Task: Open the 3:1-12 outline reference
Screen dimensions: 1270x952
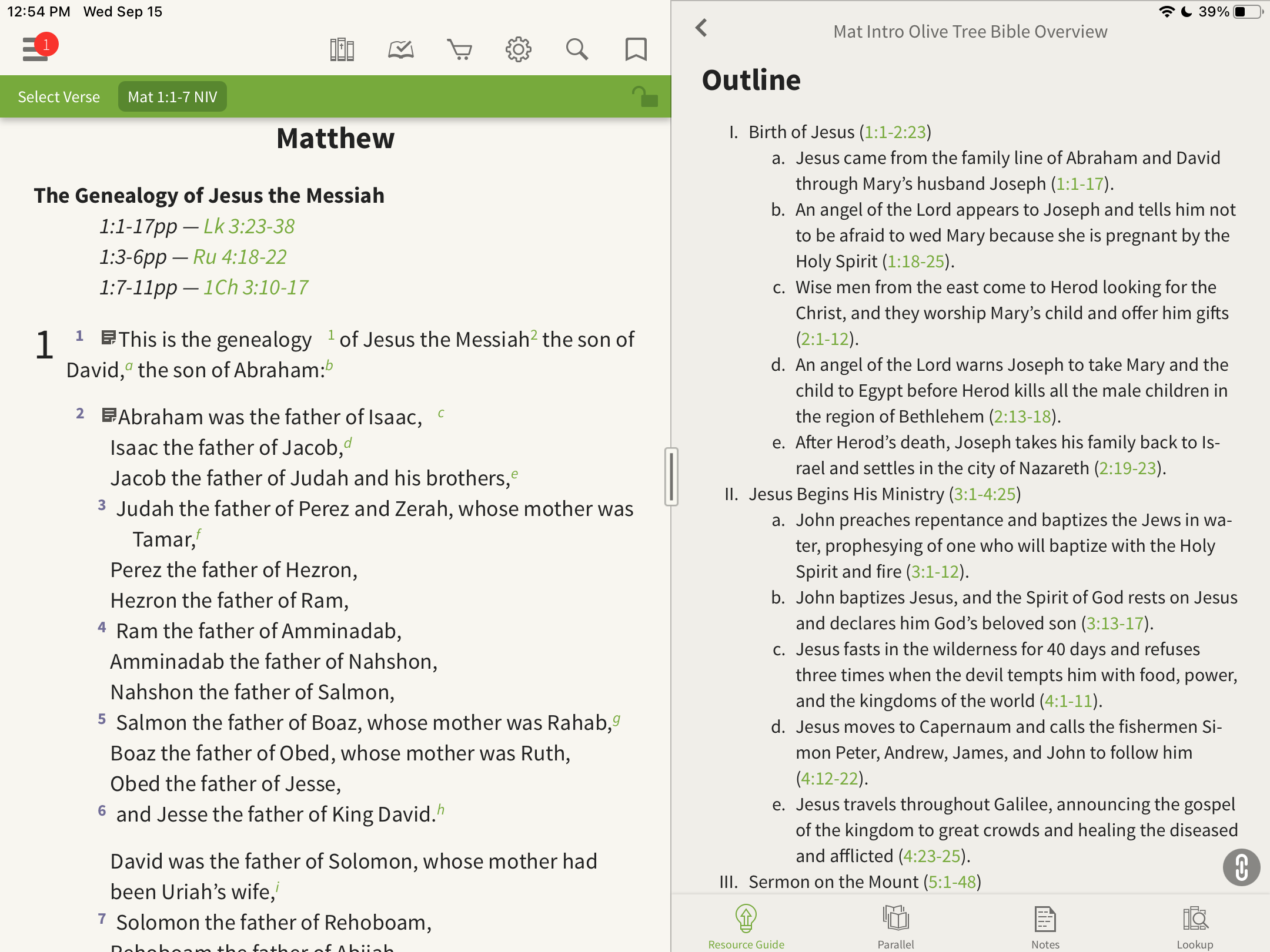Action: pyautogui.click(x=935, y=572)
